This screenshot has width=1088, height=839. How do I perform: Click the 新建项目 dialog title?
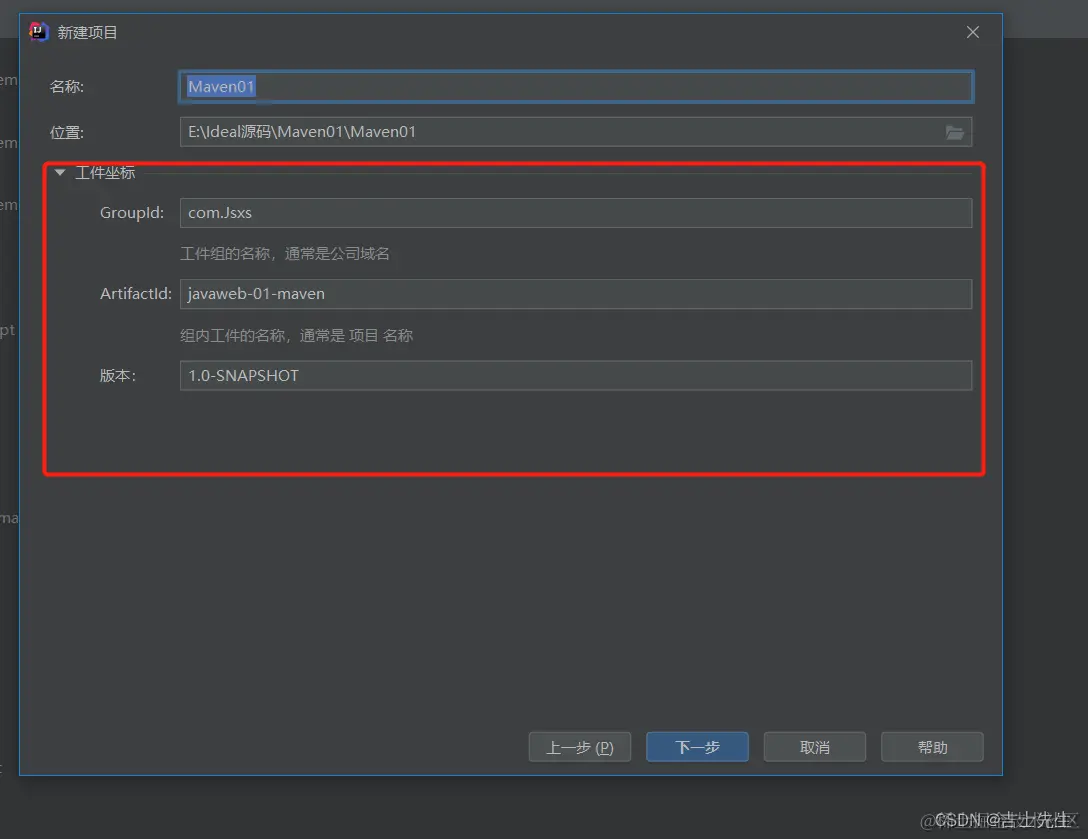(x=87, y=33)
